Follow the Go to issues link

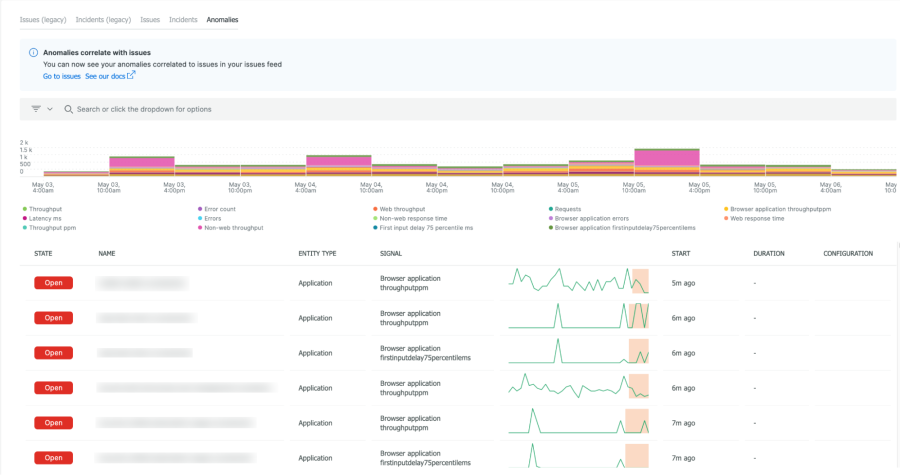pyautogui.click(x=61, y=76)
